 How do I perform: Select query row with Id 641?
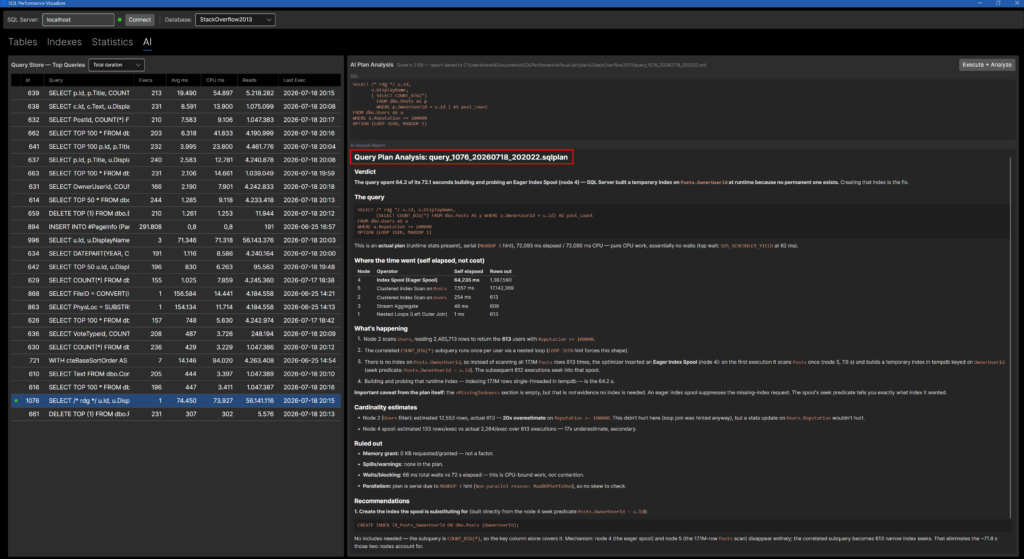(x=176, y=147)
